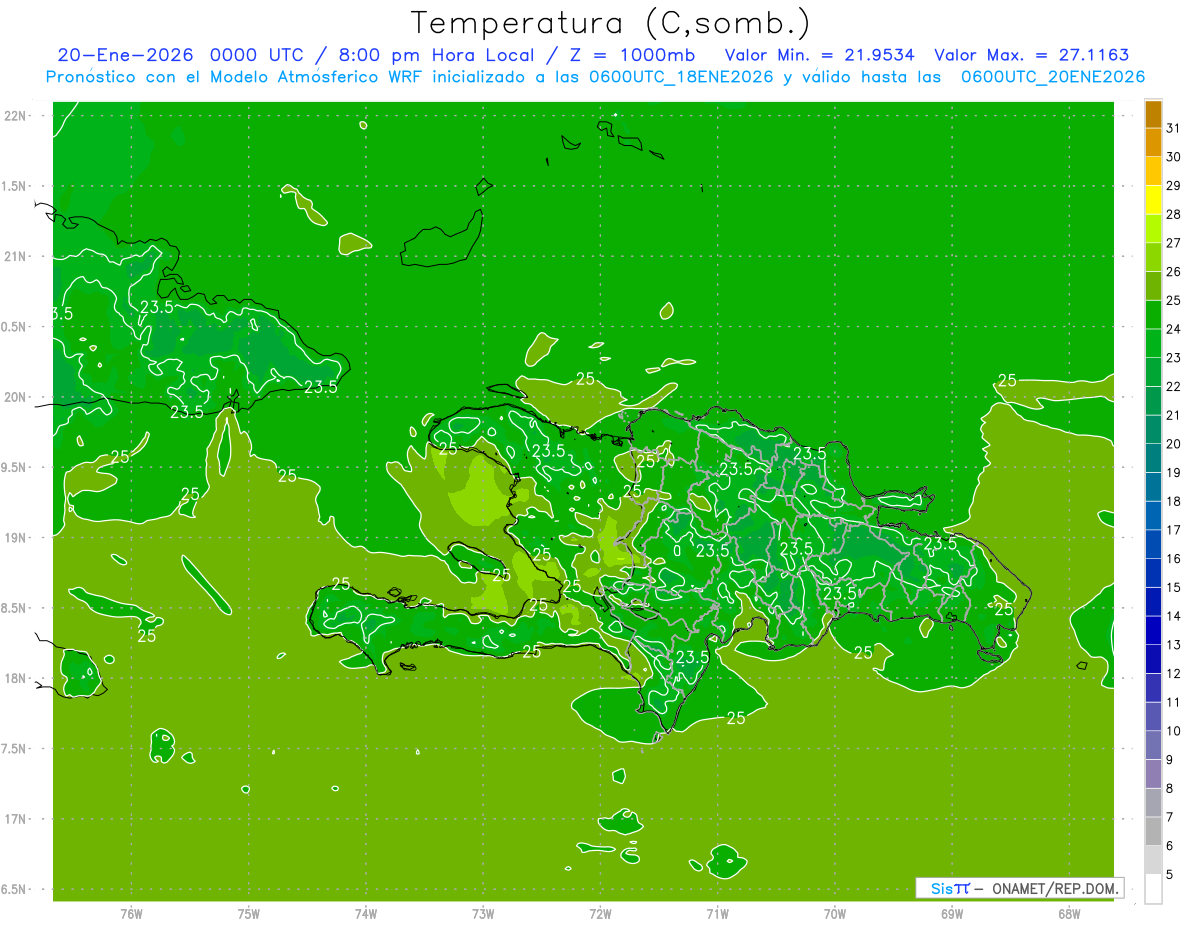This screenshot has height=927, width=1200.
Task: Click the "18N" latitude label
Action: pos(16,678)
